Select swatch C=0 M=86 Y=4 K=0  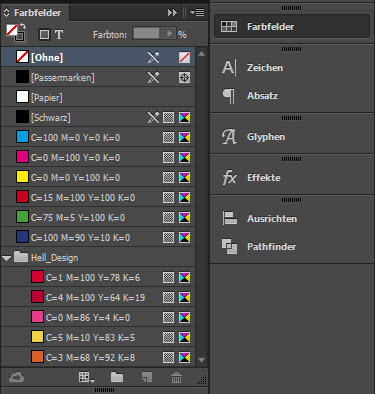pyautogui.click(x=98, y=317)
